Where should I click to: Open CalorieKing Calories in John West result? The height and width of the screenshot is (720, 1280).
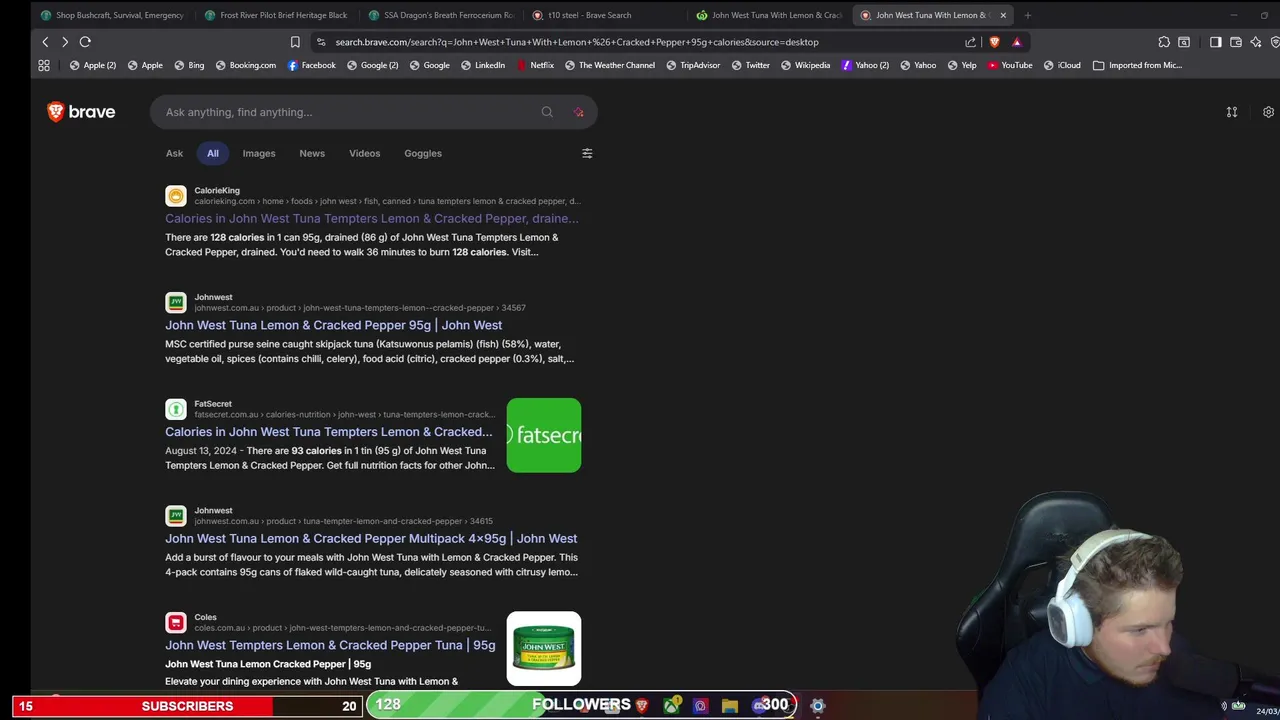[372, 218]
